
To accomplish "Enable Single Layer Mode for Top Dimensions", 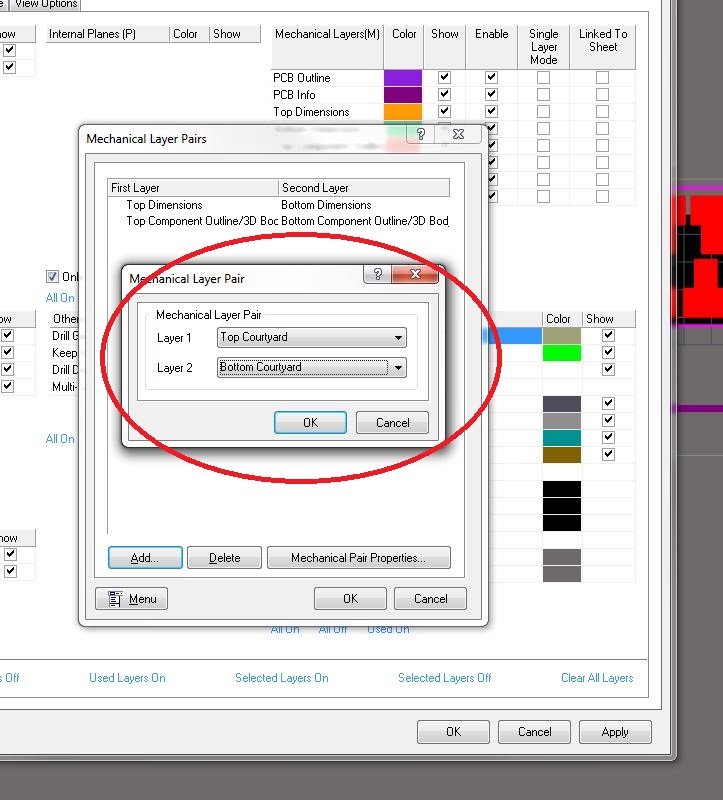I will [x=543, y=112].
